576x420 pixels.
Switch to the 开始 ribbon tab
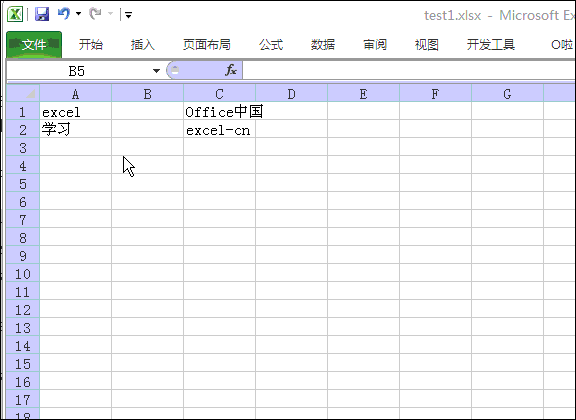[x=91, y=44]
